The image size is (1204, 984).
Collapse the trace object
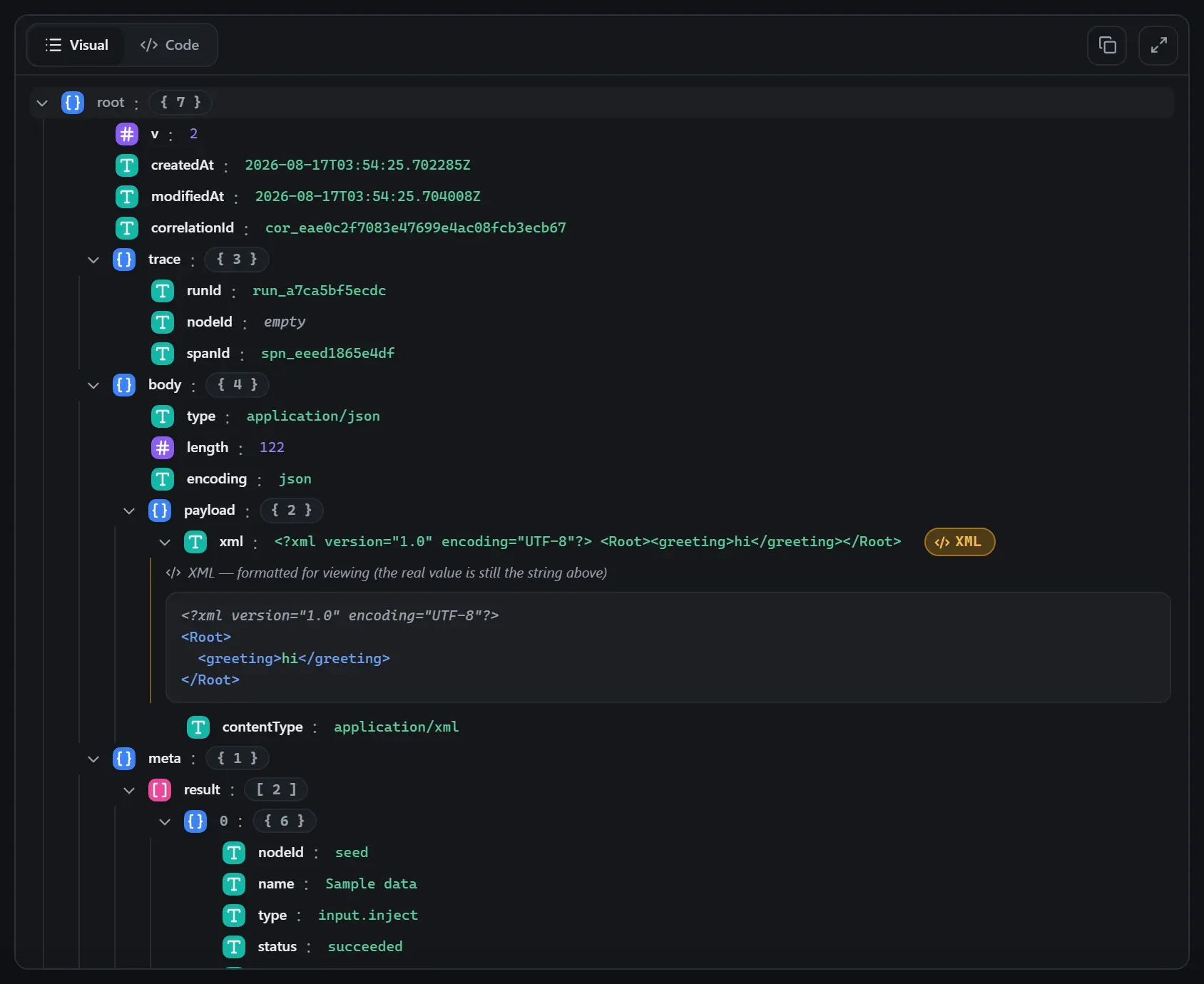[93, 260]
